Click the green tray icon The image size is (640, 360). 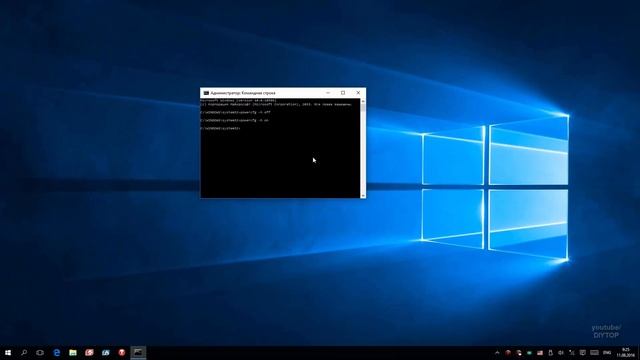pos(529,353)
